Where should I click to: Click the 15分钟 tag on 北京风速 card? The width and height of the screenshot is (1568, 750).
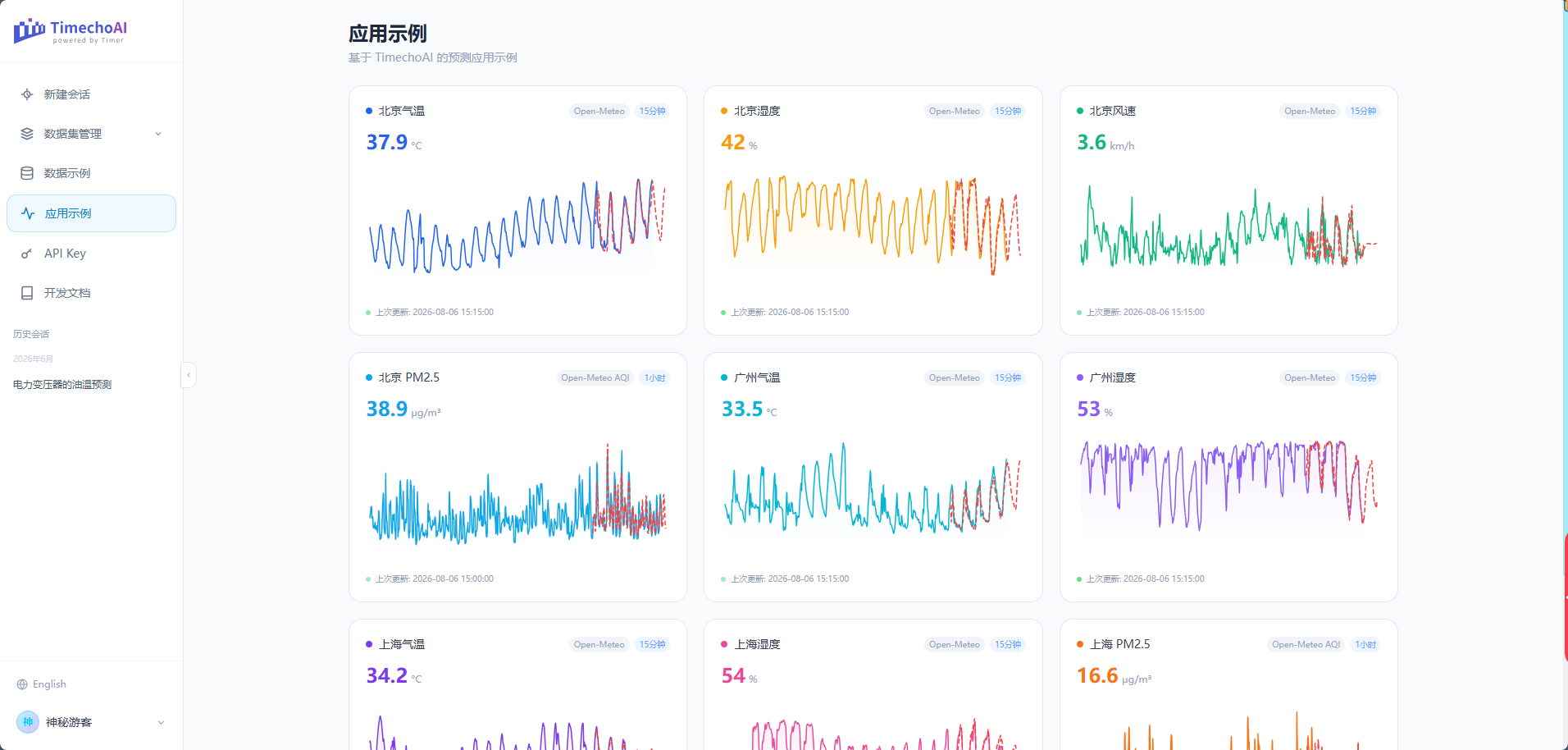(x=1364, y=112)
